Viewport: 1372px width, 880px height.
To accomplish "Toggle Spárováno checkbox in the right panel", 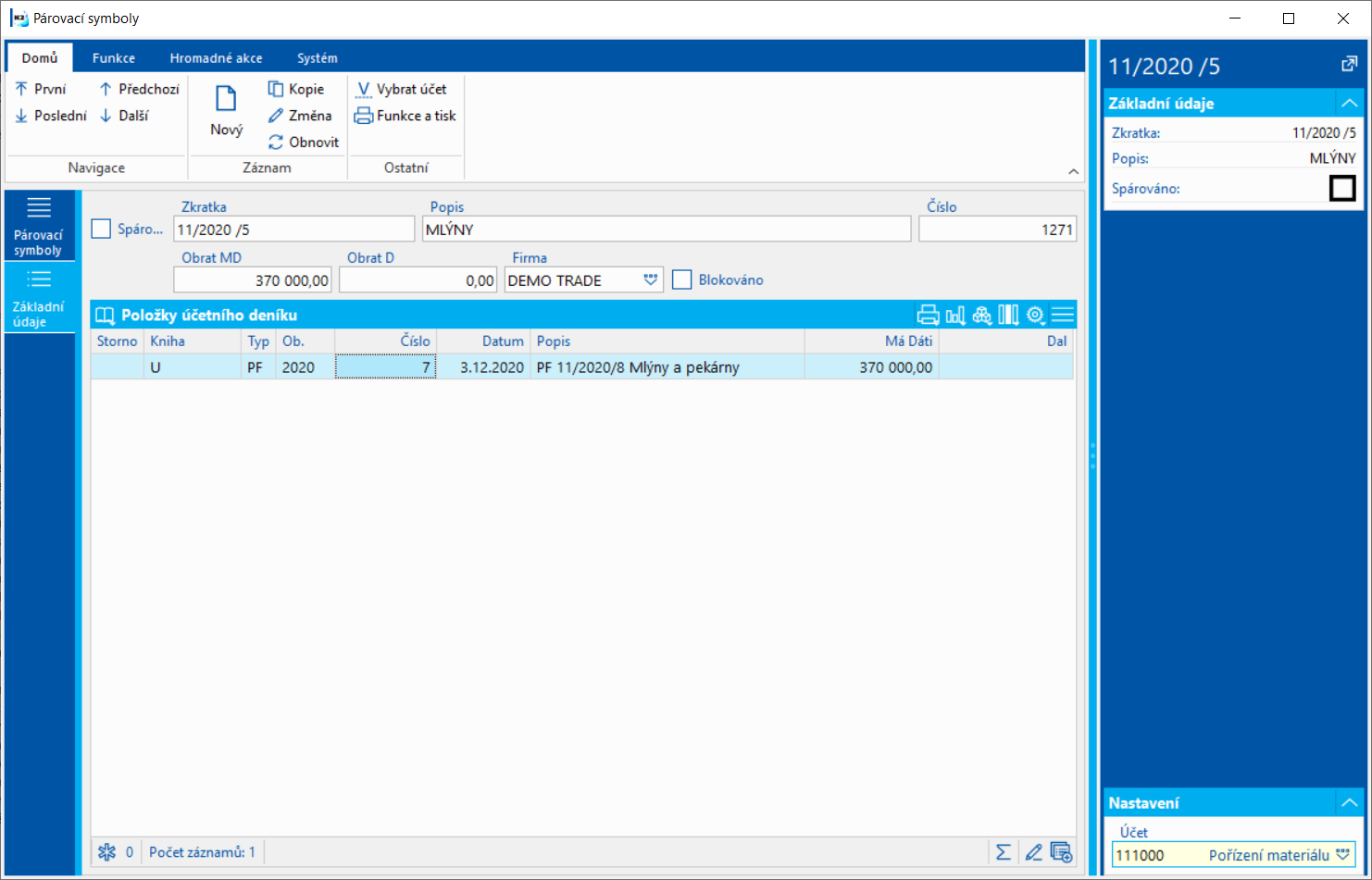I will coord(1342,189).
